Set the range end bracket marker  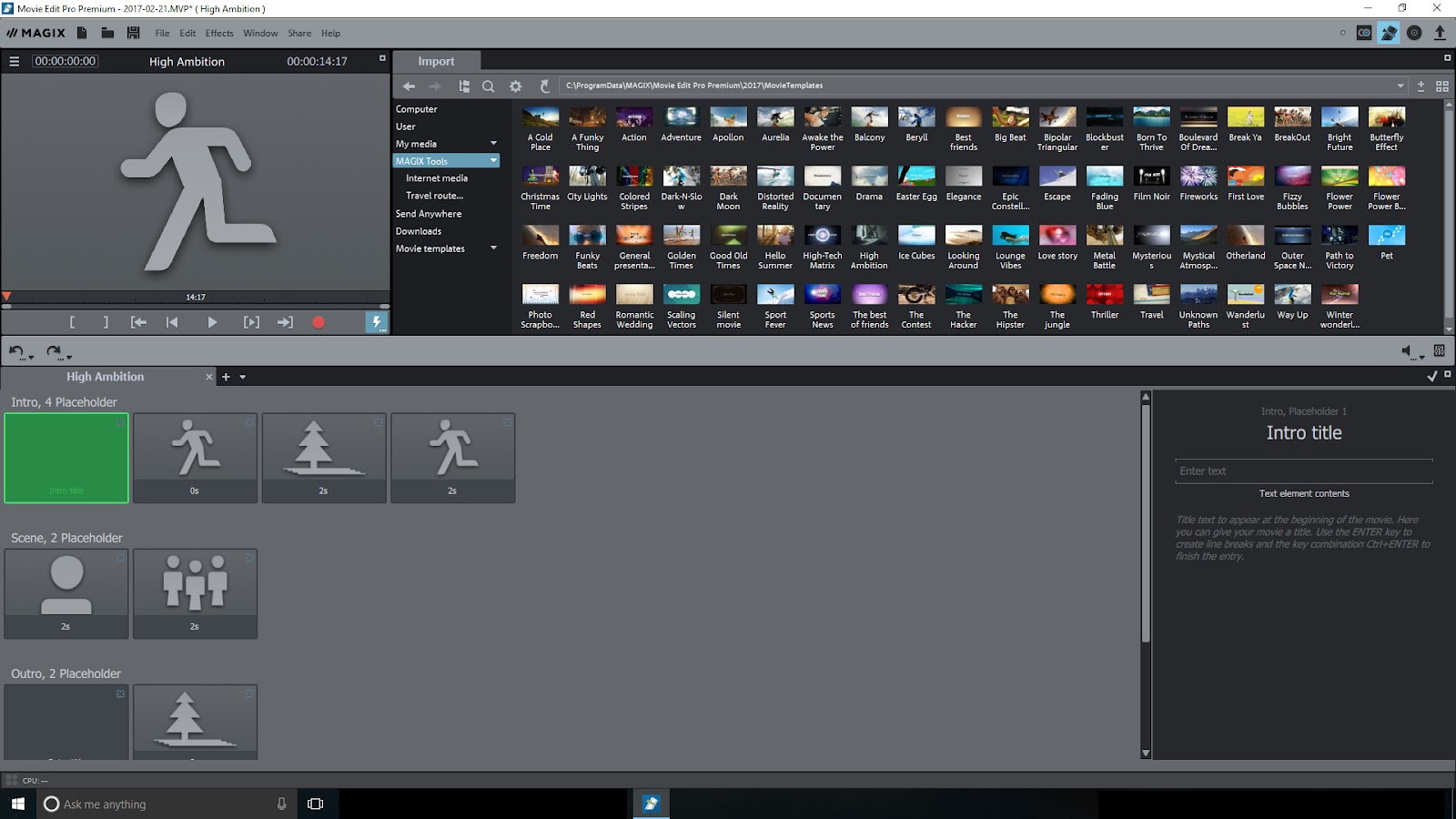tap(106, 322)
